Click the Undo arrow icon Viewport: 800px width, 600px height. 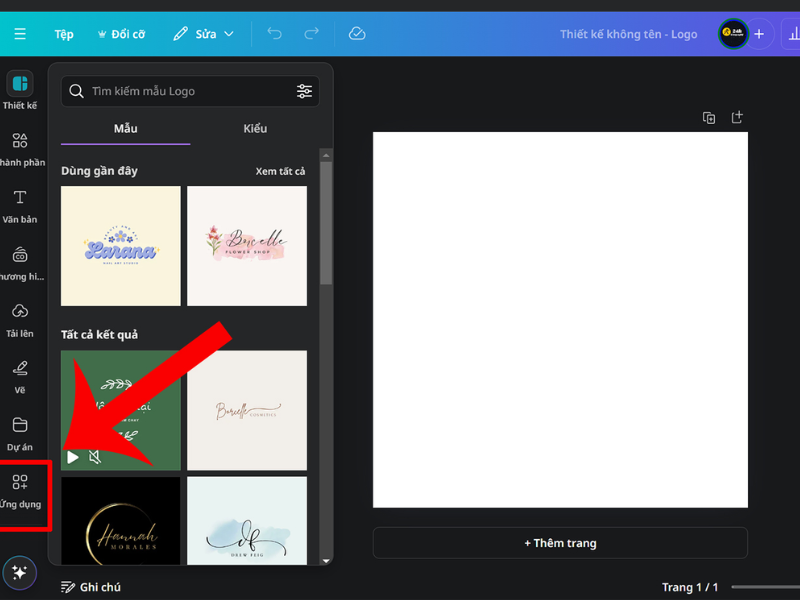click(273, 33)
